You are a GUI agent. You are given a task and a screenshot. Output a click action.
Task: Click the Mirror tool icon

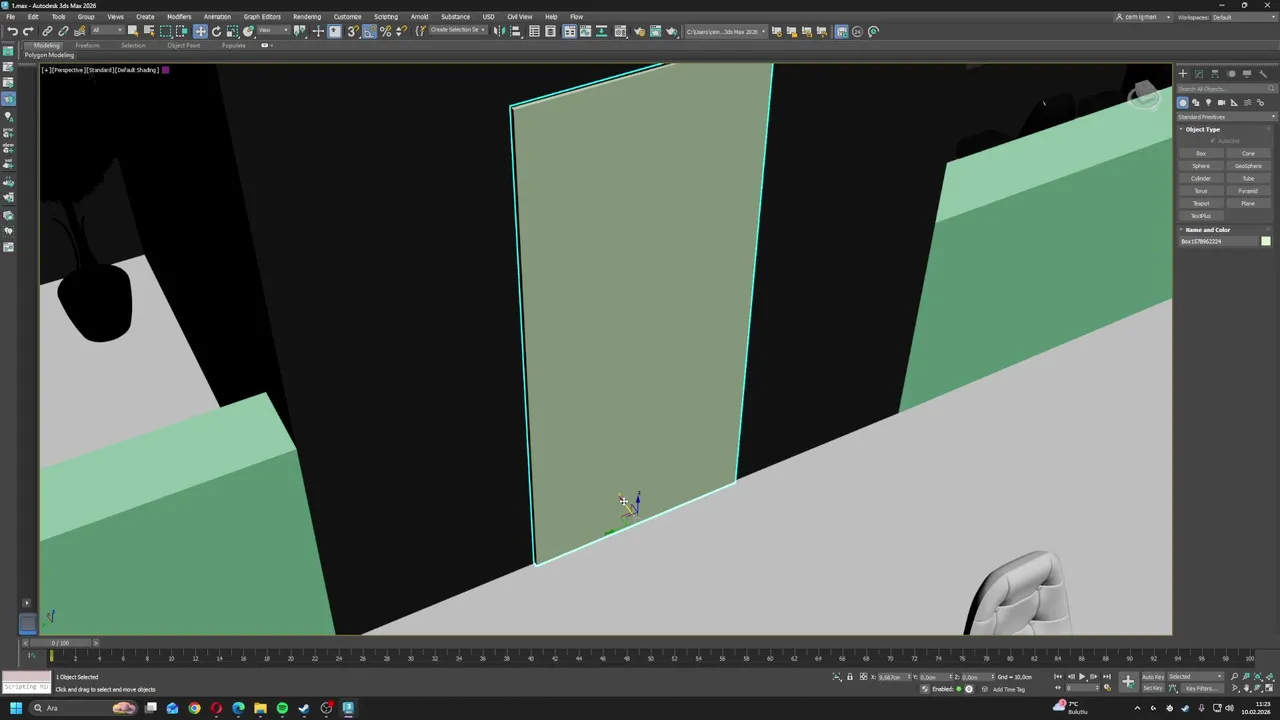pyautogui.click(x=497, y=31)
